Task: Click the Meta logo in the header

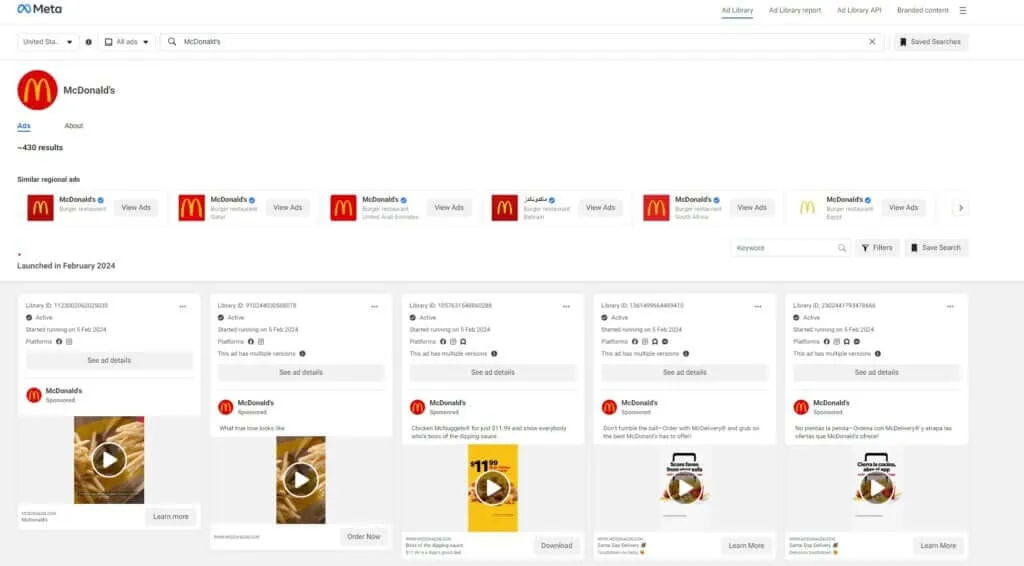Action: click(39, 9)
